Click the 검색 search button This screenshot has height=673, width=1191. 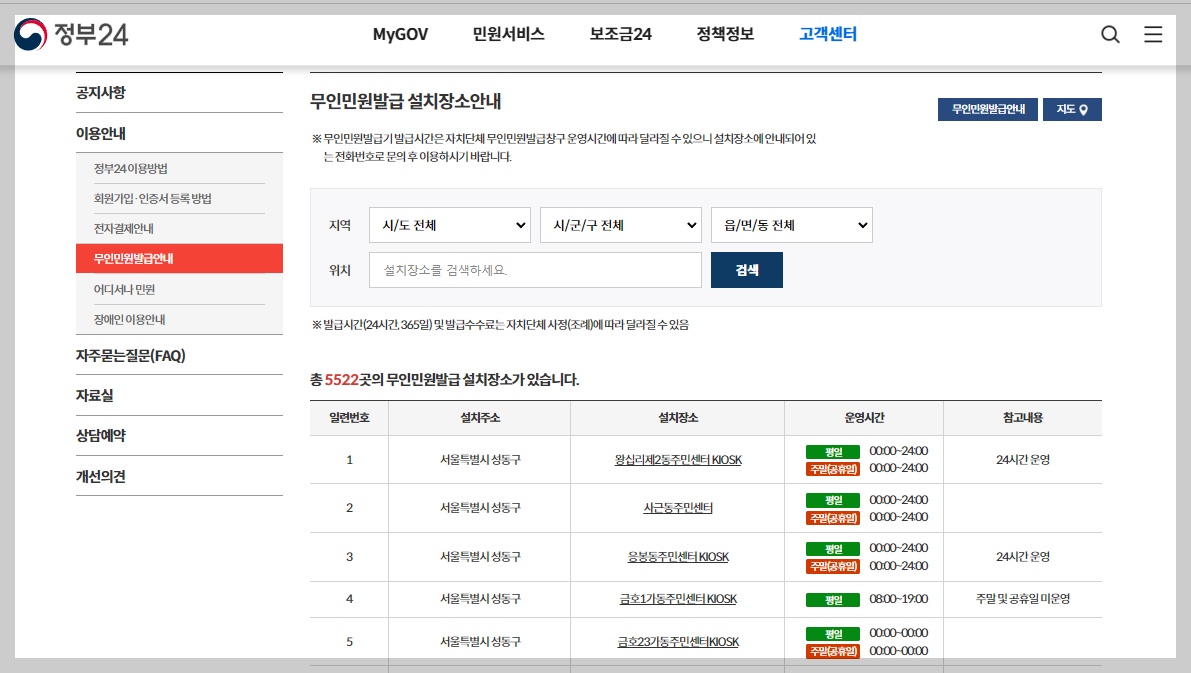[x=746, y=269]
